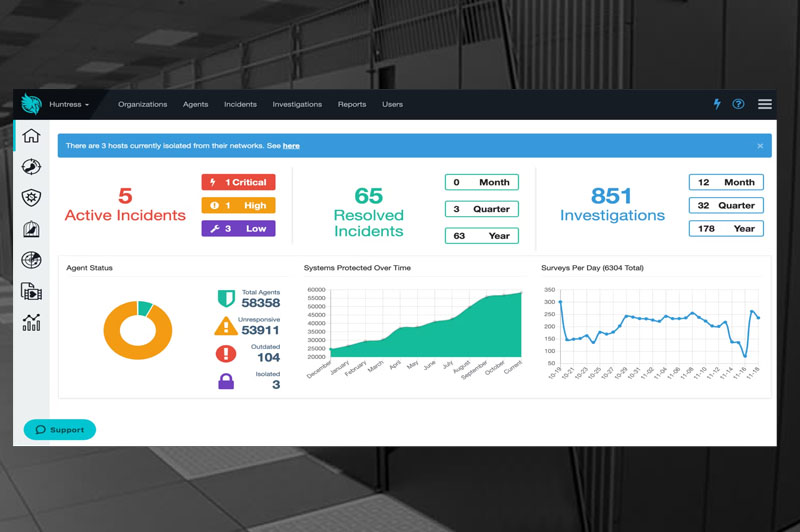The width and height of the screenshot is (800, 532).
Task: Click the Support chat button
Action: point(60,430)
